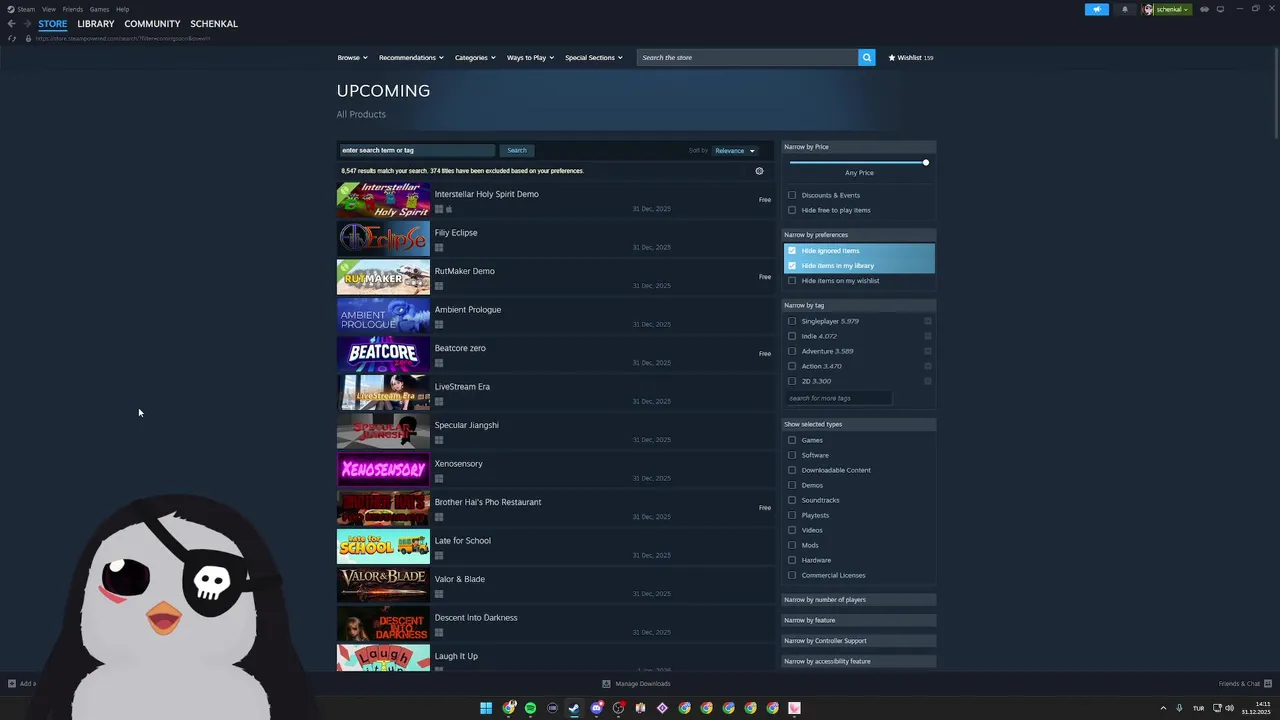Click the Manage Downloads icon

(606, 684)
